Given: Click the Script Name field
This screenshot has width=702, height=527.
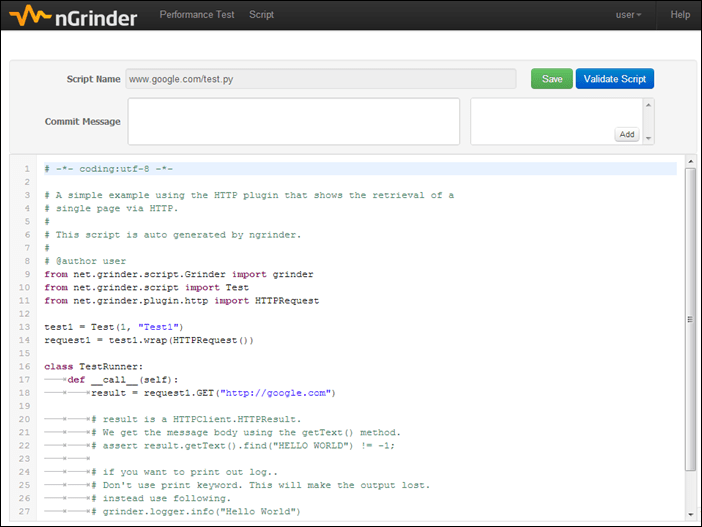Looking at the screenshot, I should [x=321, y=79].
